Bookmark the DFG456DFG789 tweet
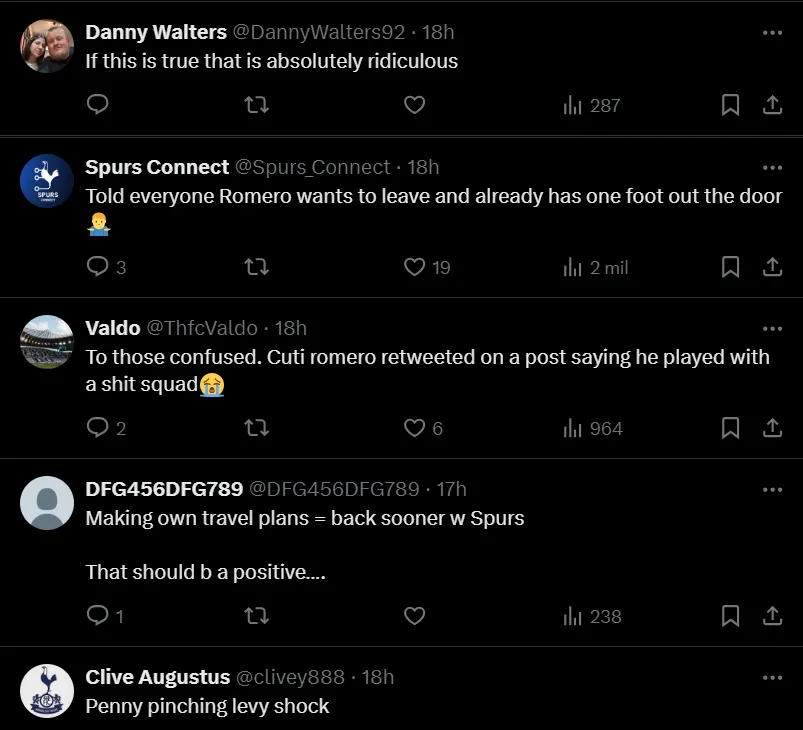This screenshot has width=803, height=730. pos(731,616)
